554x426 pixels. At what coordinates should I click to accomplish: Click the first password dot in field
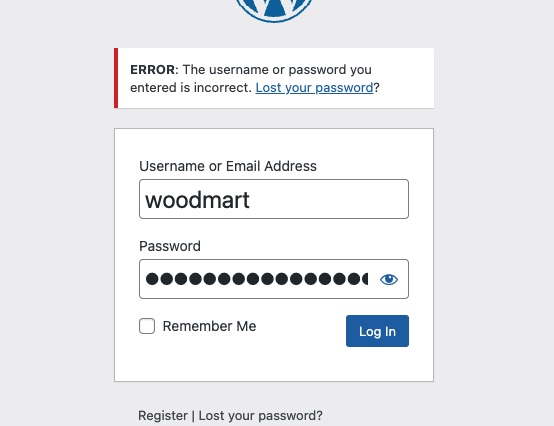[x=152, y=279]
